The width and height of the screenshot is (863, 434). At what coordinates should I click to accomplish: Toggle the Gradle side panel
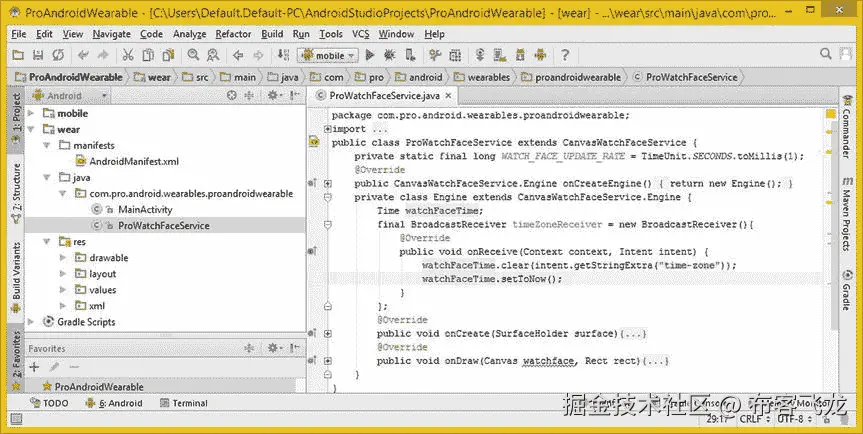click(x=846, y=290)
